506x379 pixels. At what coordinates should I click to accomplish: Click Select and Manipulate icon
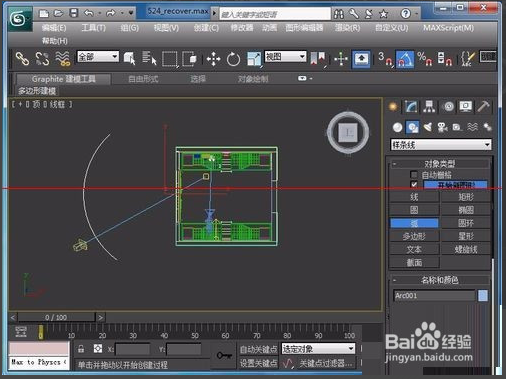341,59
